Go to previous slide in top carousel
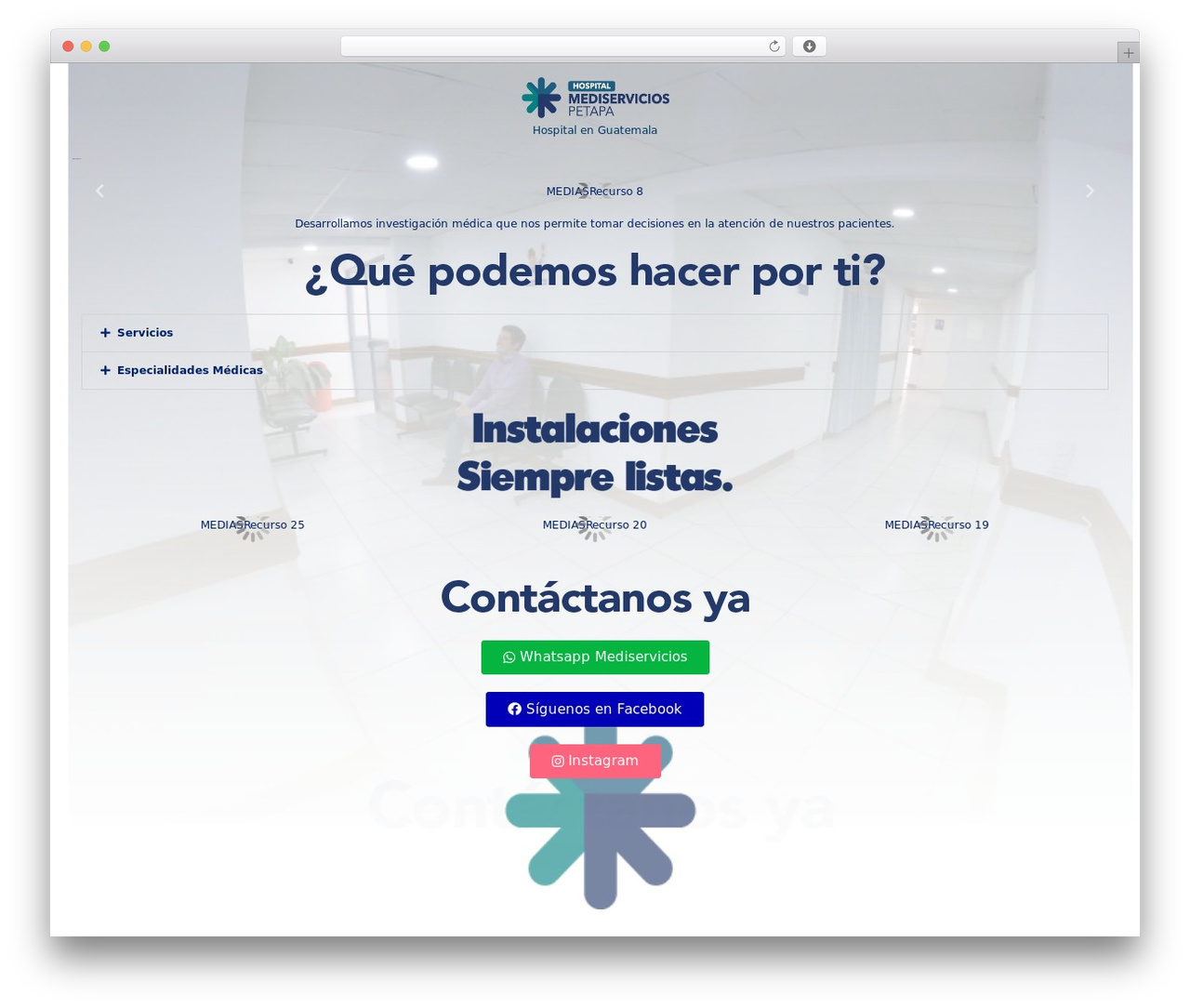Viewport: 1190px width, 1008px height. coord(99,191)
